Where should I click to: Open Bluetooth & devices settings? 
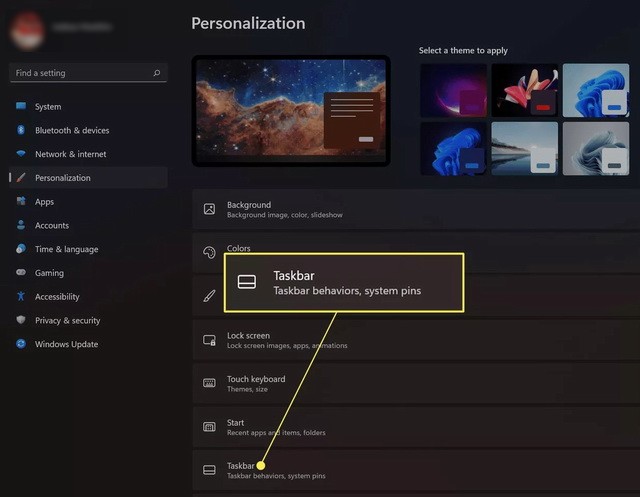(x=88, y=130)
